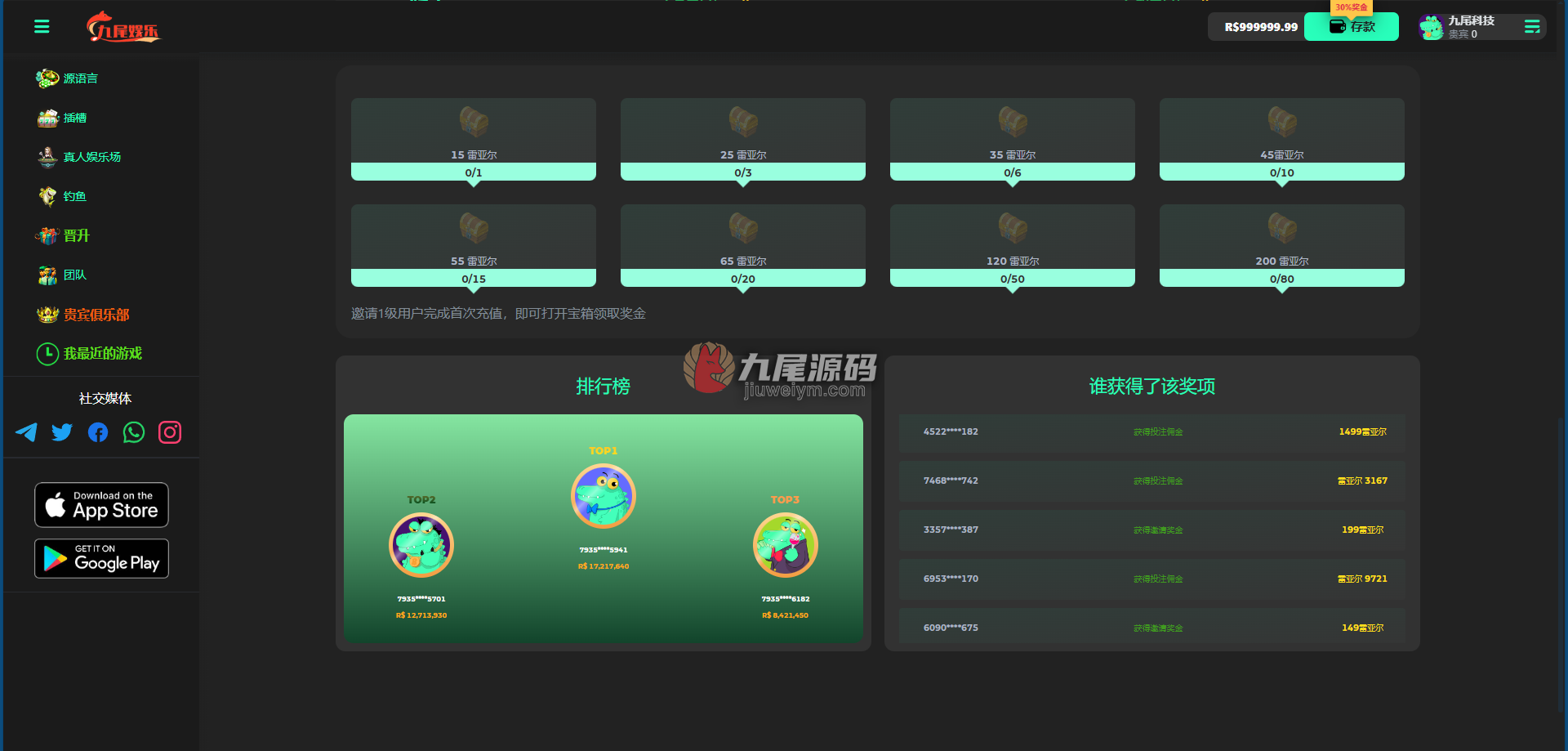The width and height of the screenshot is (1568, 751).
Task: Click the 0/1 progress bar
Action: pyautogui.click(x=474, y=172)
